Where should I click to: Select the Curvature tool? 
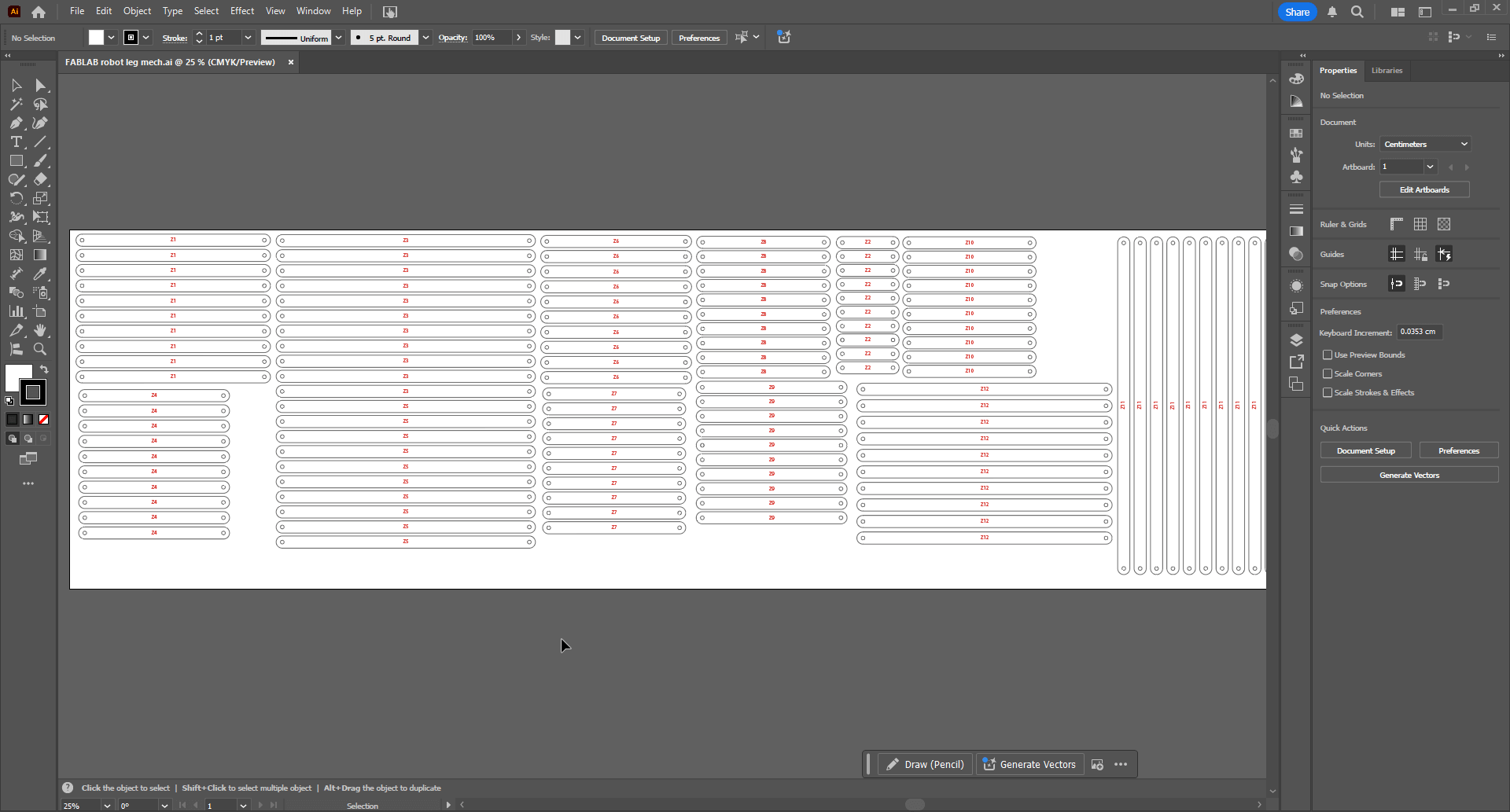[x=41, y=123]
